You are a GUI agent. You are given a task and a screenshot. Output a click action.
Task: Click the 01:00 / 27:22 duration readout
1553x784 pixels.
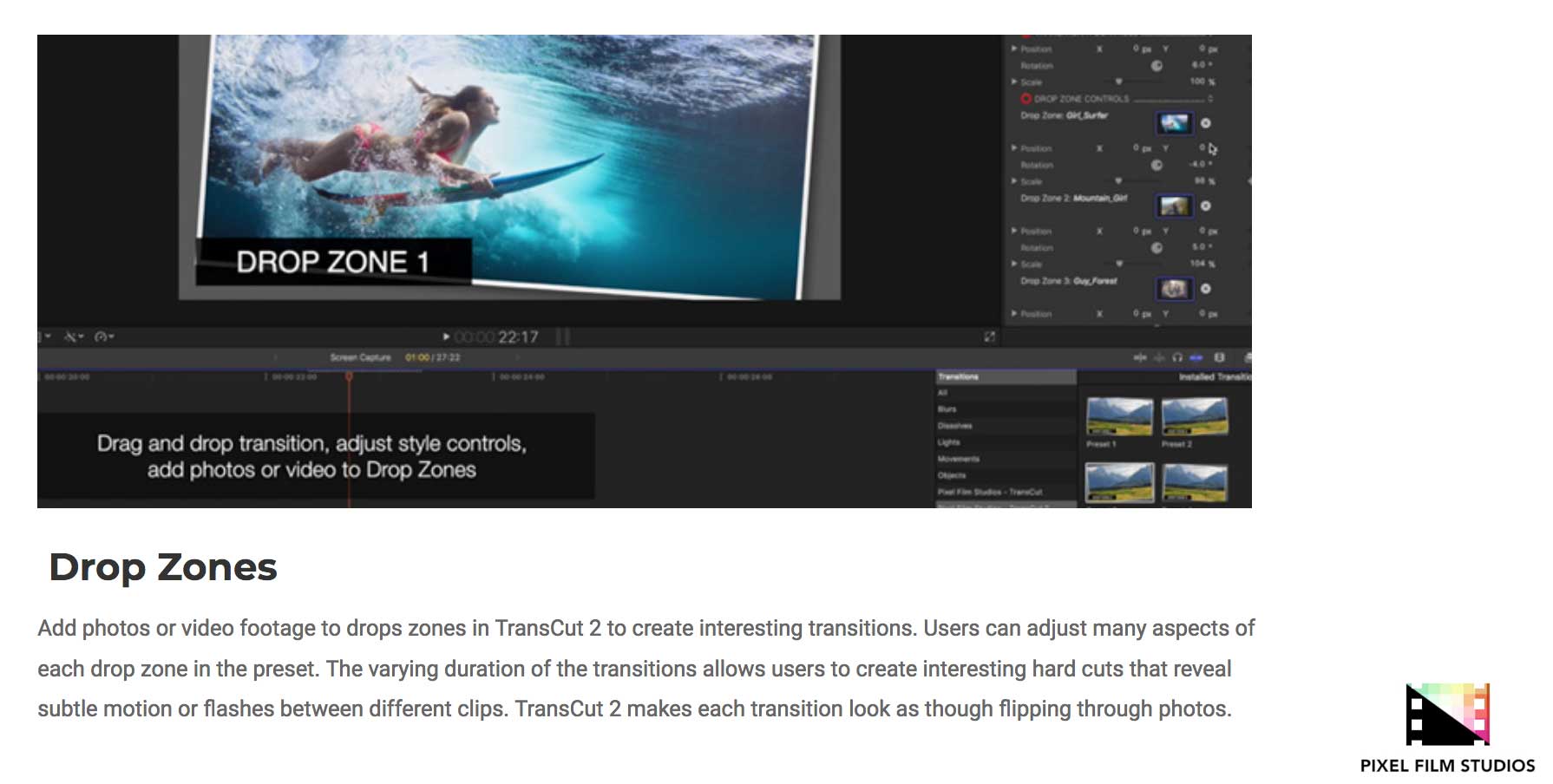pos(432,357)
